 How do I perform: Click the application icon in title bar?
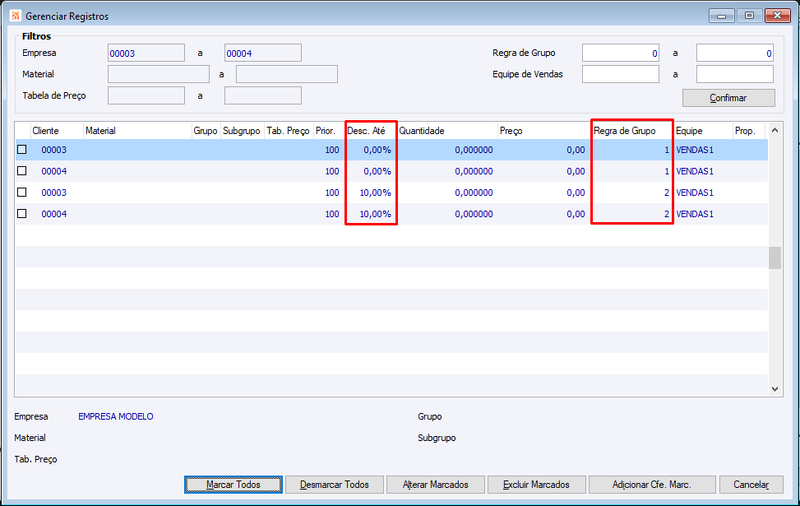15,16
